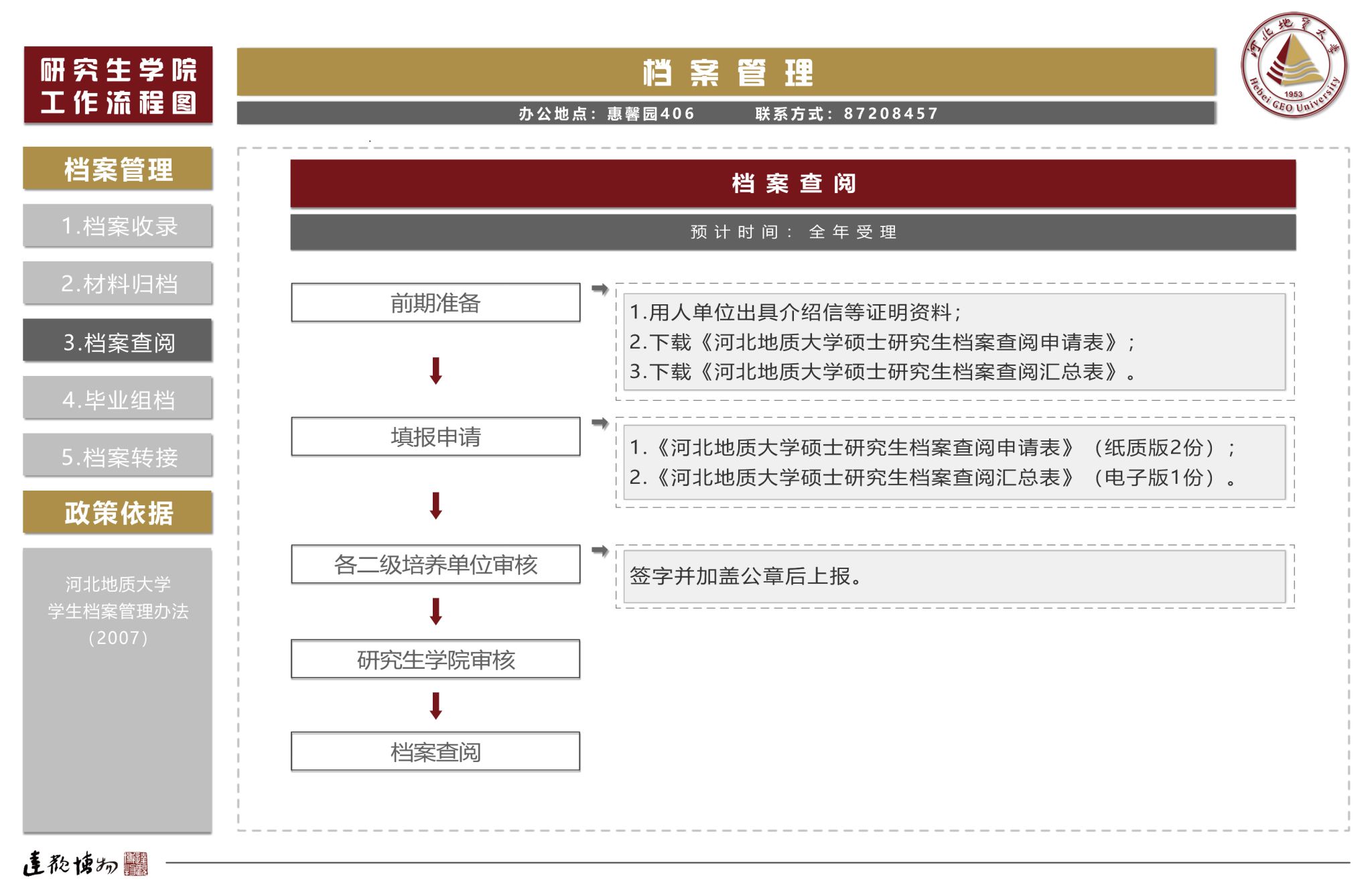Click the red seal stamp beside the calligraphy
Image resolution: width=1372 pixels, height=888 pixels.
[x=136, y=864]
